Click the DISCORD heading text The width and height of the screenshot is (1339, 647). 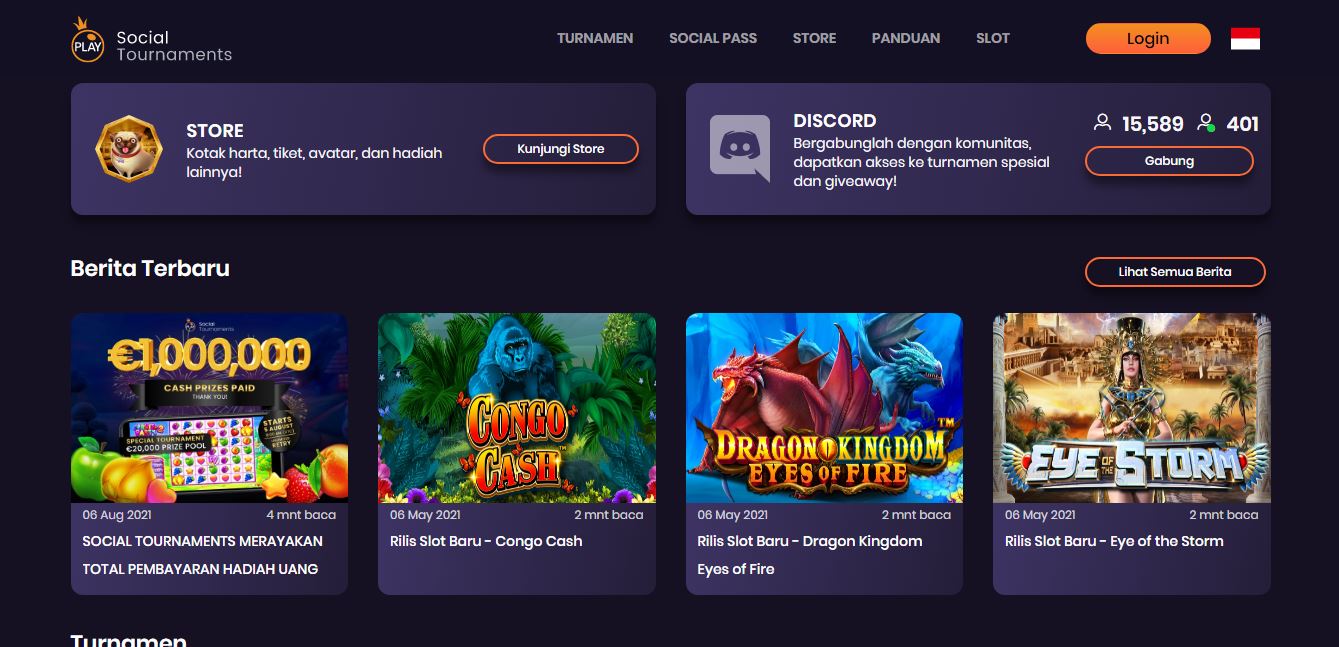tap(835, 121)
